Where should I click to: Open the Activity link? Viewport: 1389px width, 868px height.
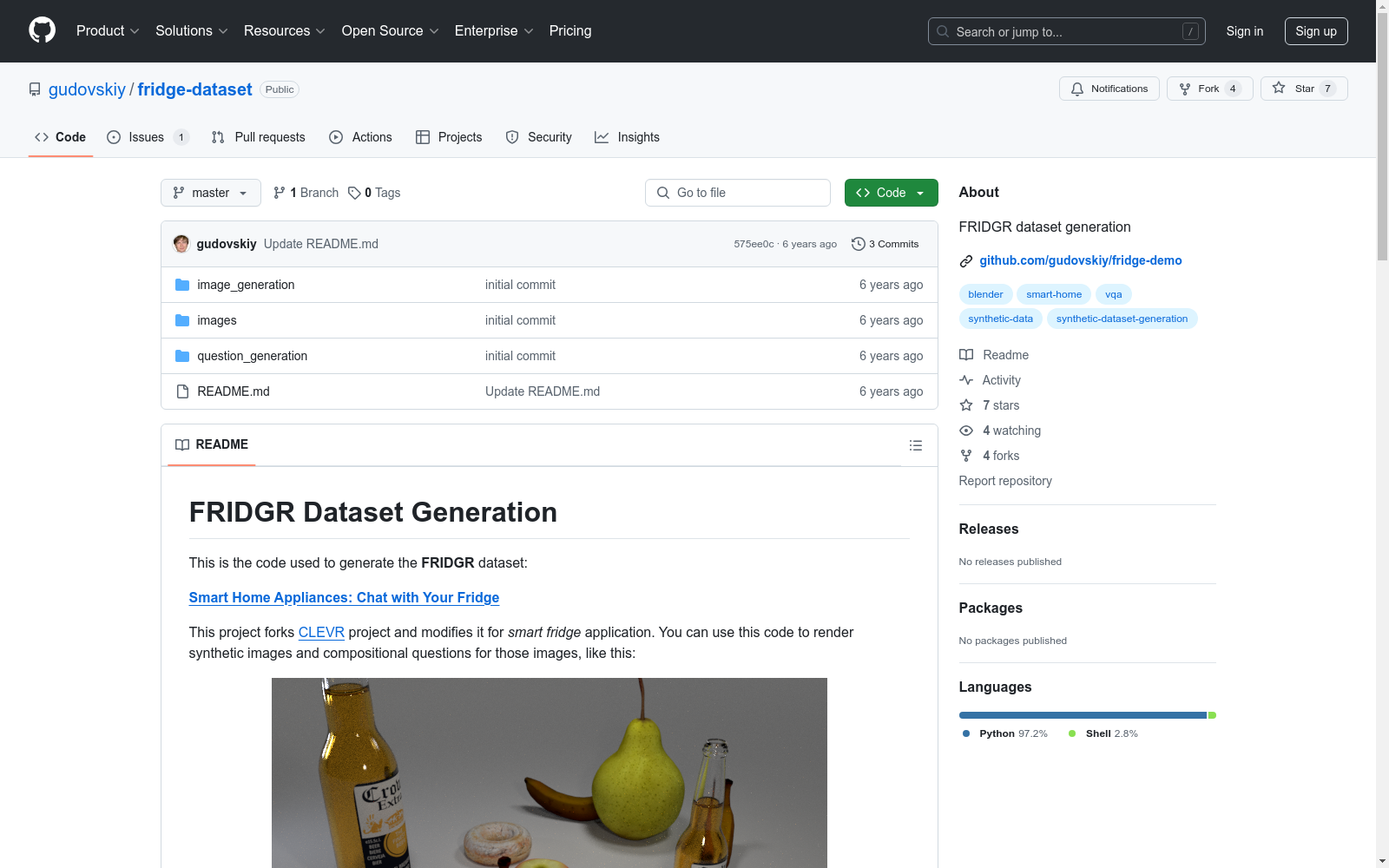990,380
